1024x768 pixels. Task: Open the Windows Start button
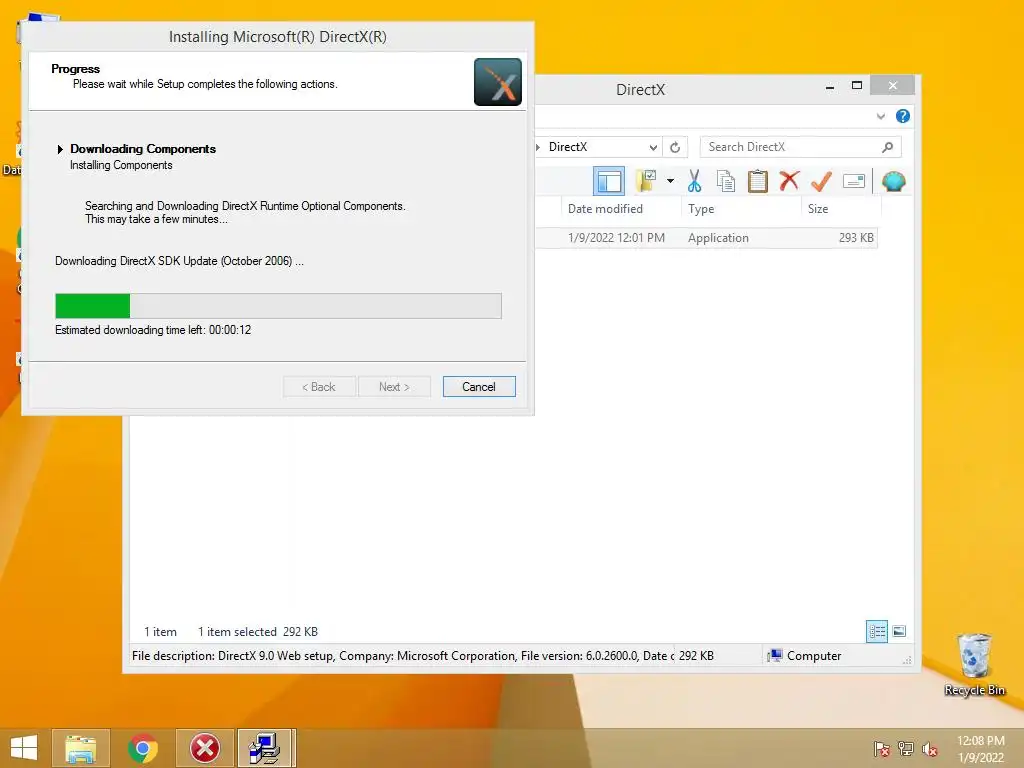click(24, 748)
